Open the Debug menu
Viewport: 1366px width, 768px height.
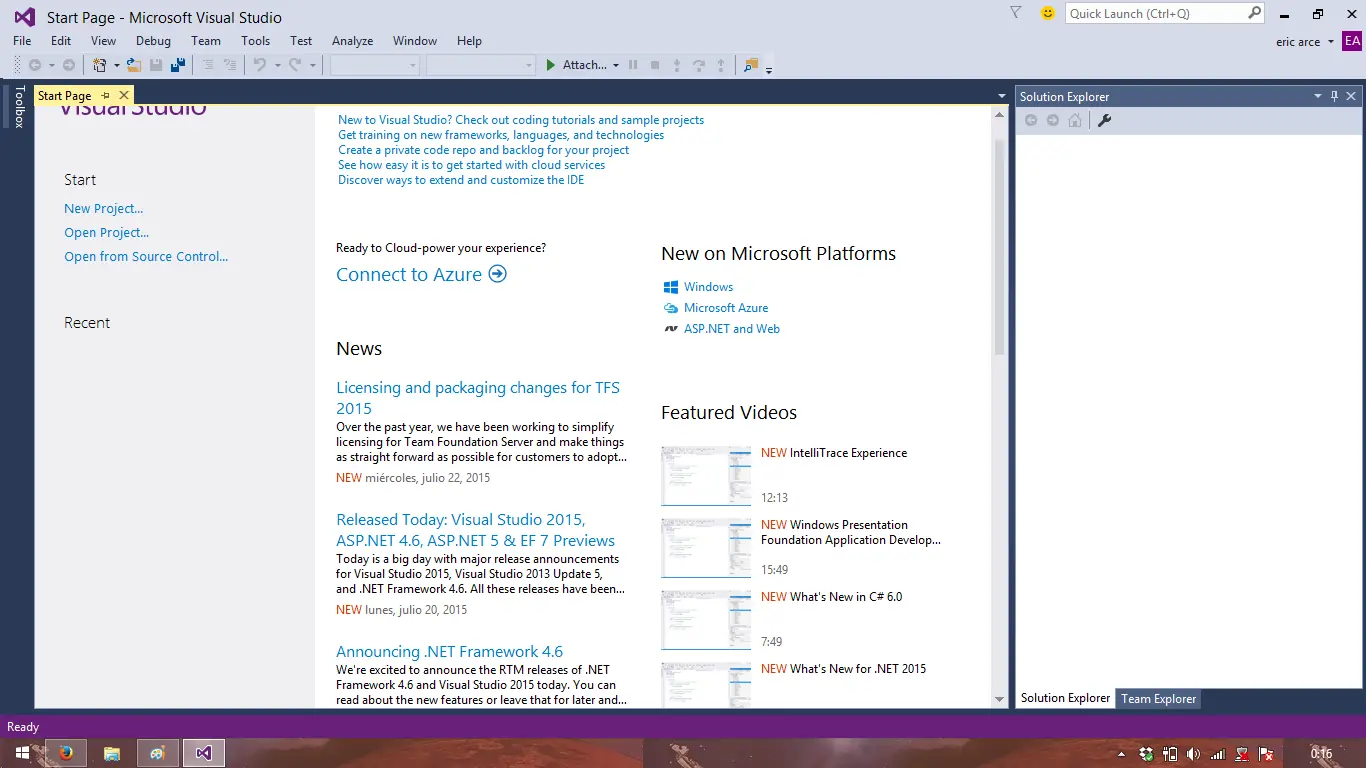tap(153, 41)
